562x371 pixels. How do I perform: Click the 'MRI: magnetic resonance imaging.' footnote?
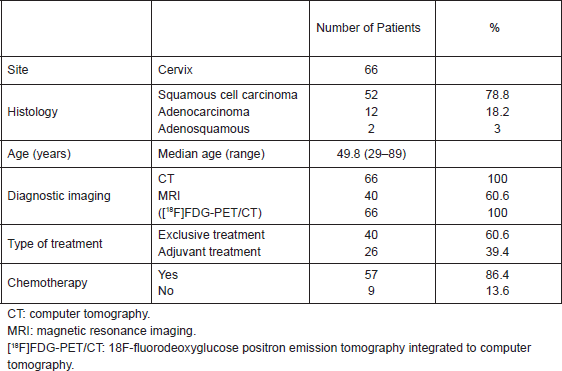point(101,331)
